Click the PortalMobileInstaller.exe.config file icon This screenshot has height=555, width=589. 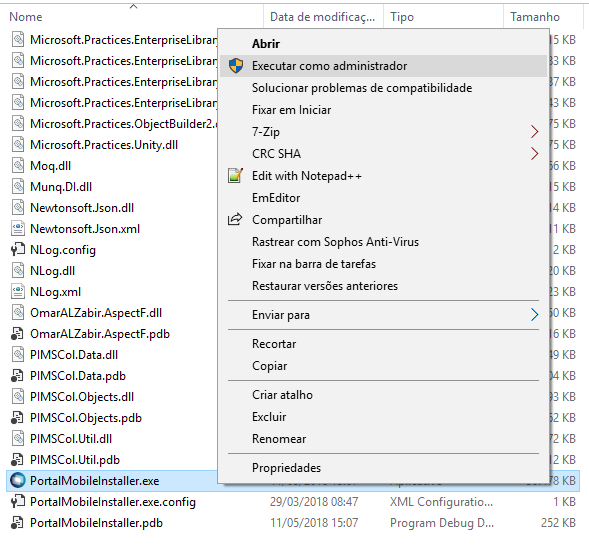[18, 502]
